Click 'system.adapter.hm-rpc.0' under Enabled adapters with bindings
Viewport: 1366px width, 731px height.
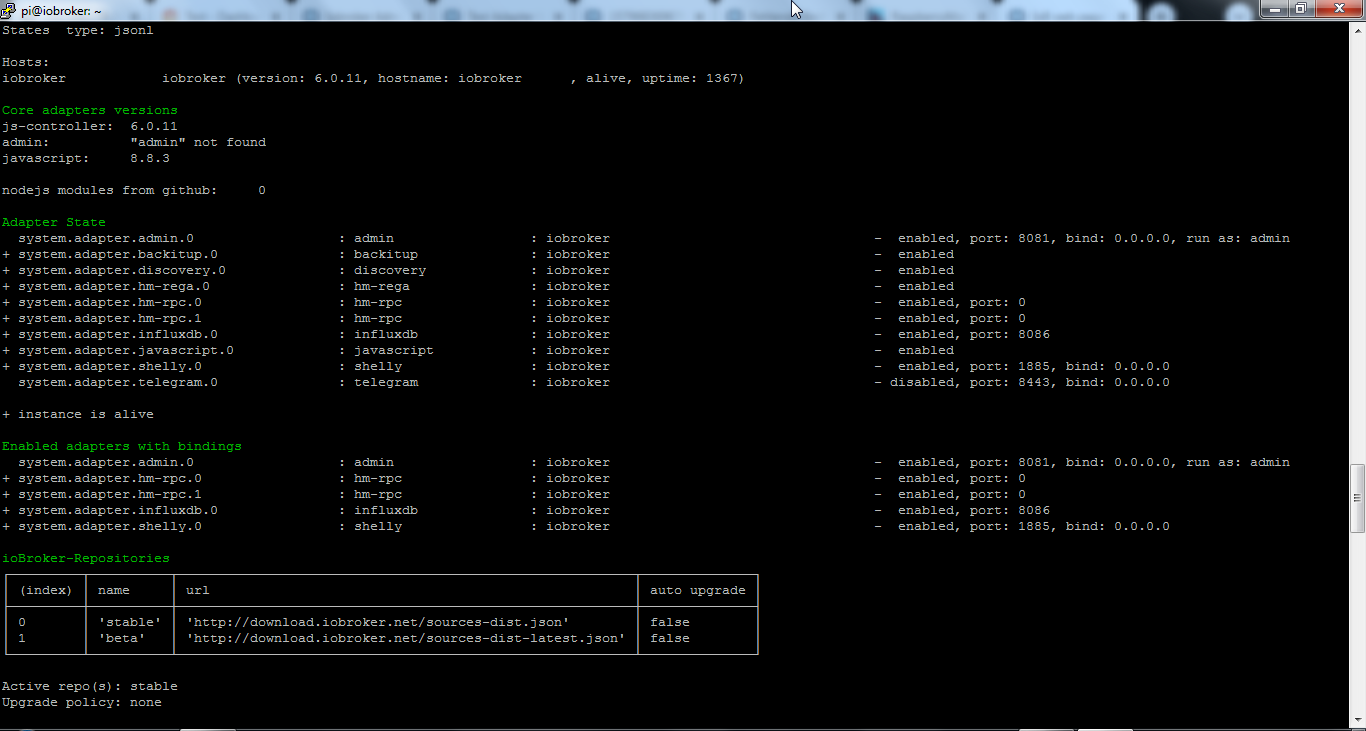coord(110,478)
